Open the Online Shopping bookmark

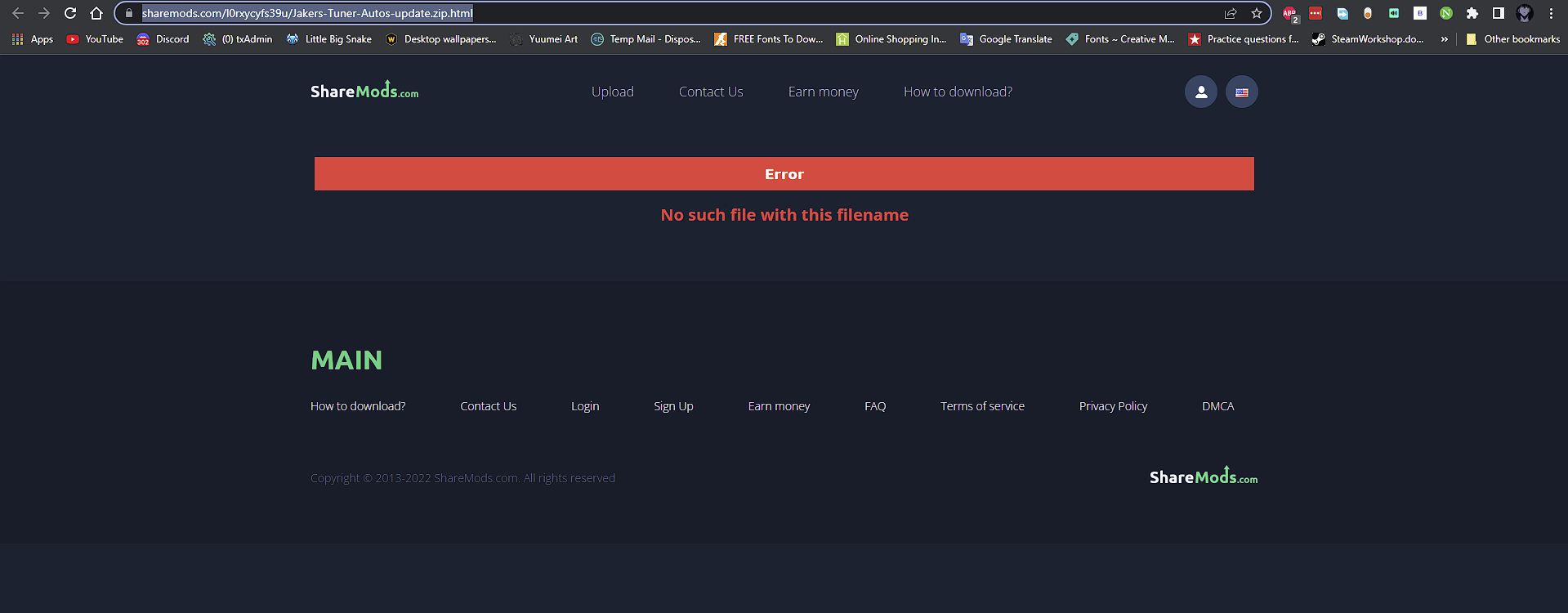[x=891, y=39]
